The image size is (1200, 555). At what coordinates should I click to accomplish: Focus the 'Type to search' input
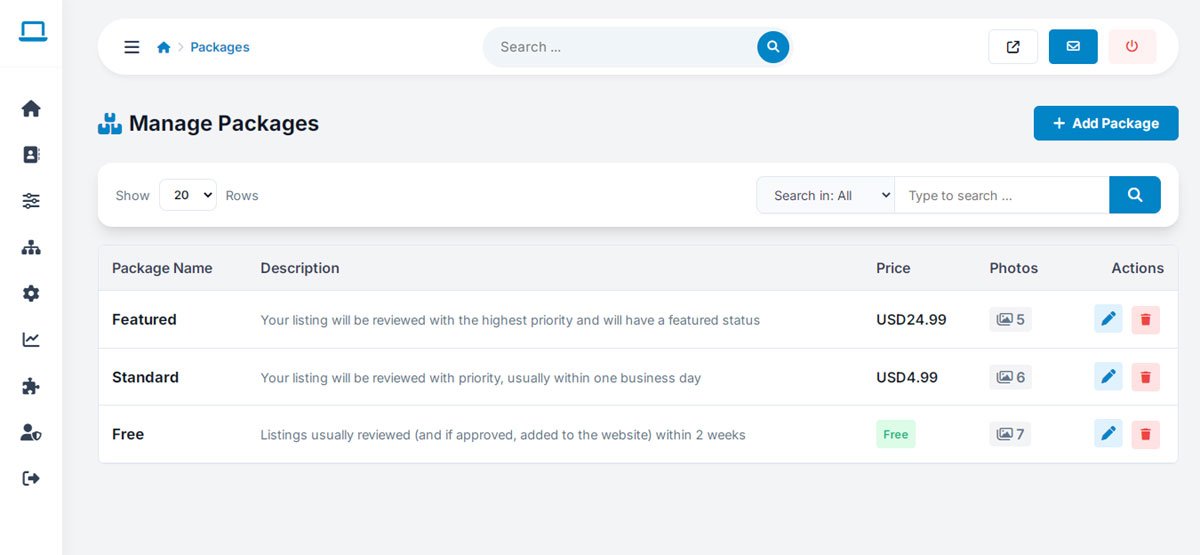[1002, 195]
